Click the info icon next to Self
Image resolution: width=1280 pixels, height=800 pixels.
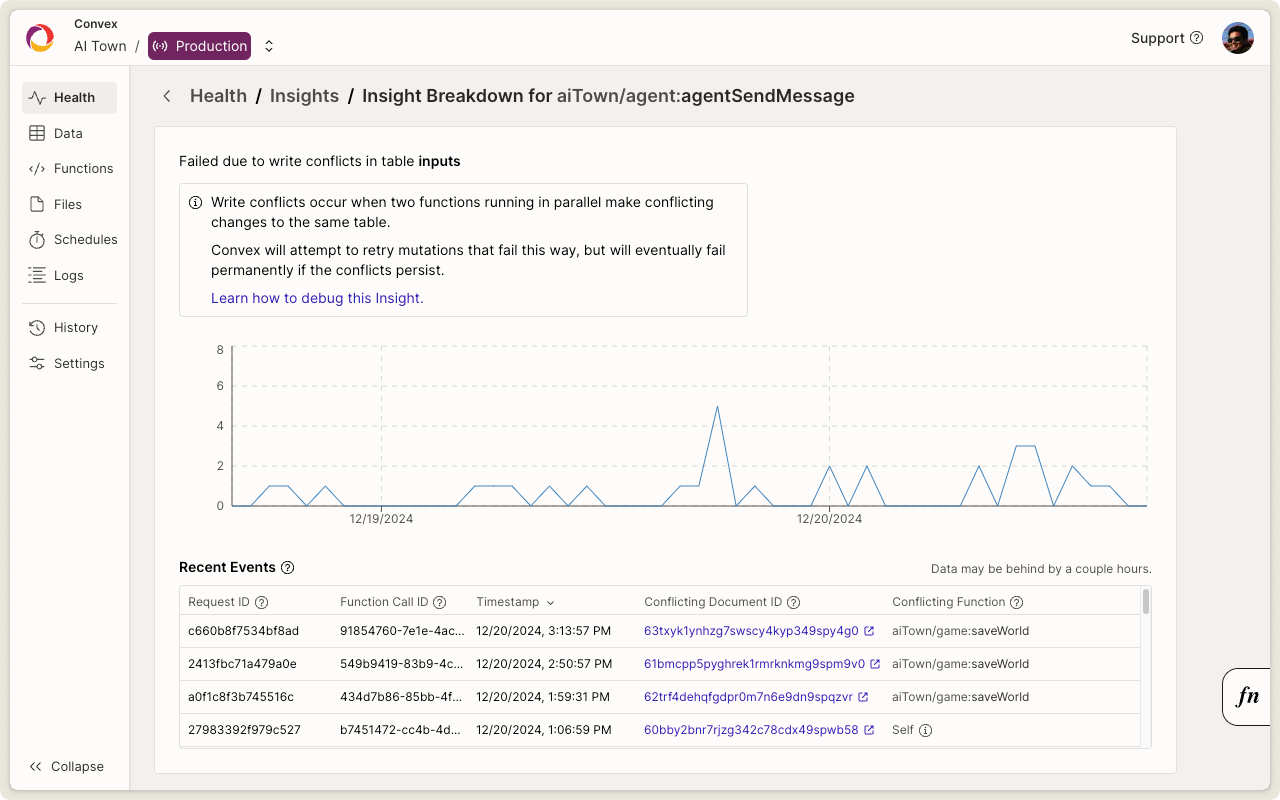click(926, 730)
